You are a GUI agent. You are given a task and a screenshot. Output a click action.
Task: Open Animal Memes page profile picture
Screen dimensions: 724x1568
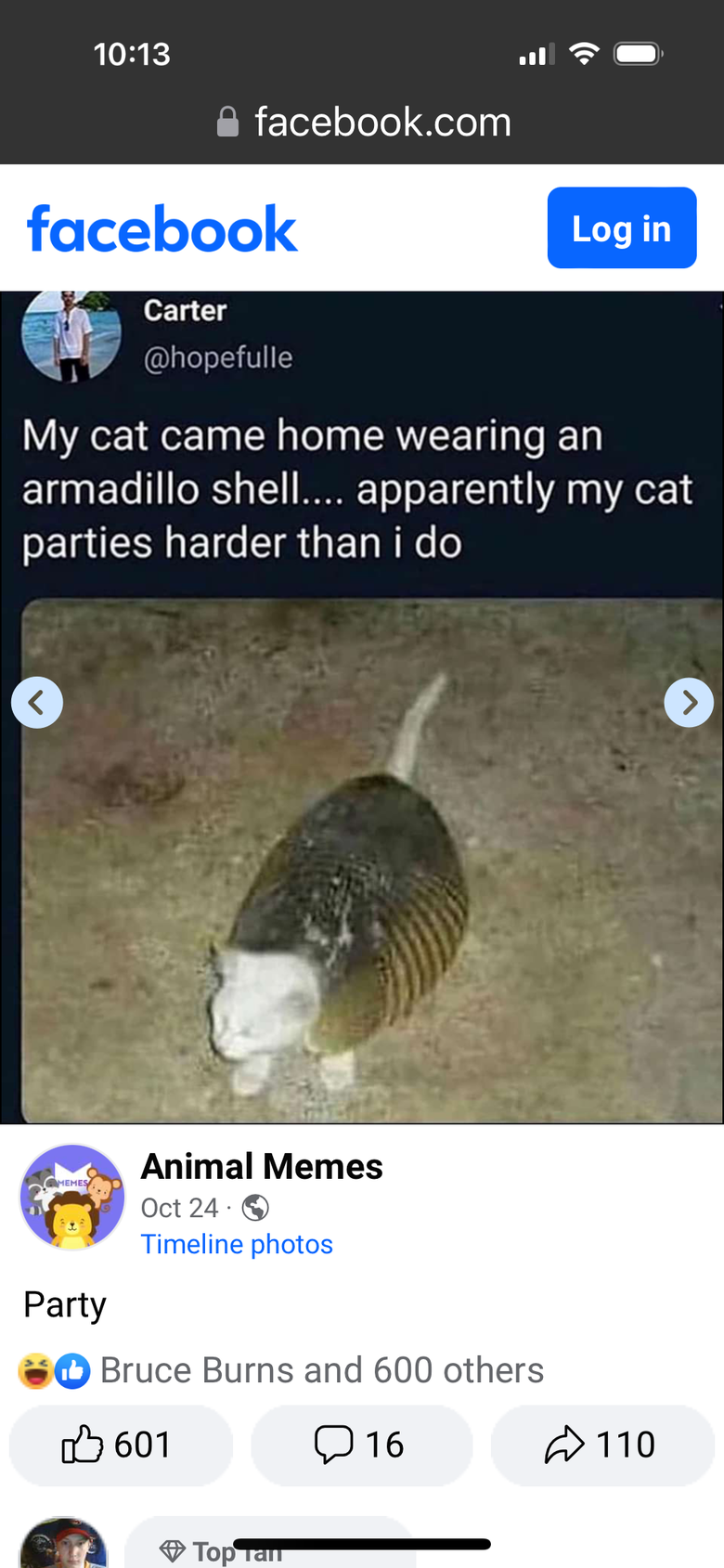(x=72, y=1197)
